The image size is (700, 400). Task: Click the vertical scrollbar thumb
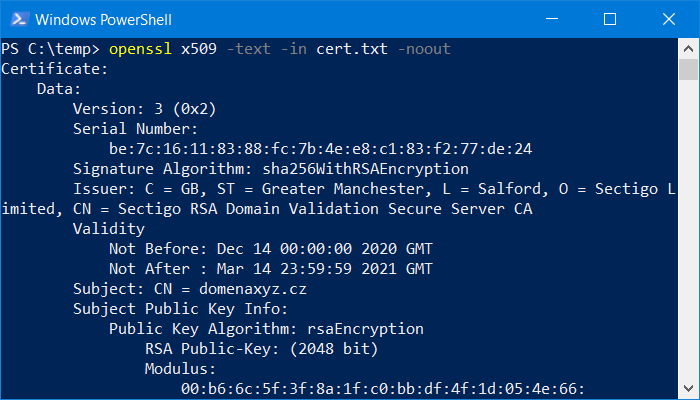tap(688, 69)
